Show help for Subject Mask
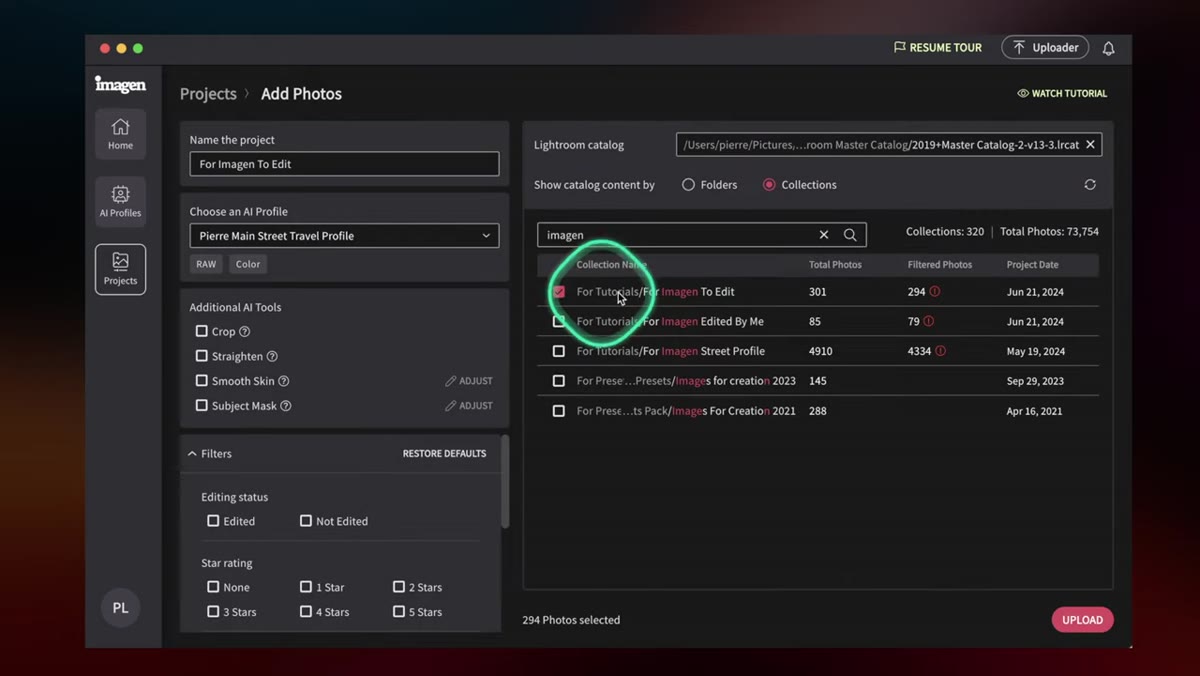The height and width of the screenshot is (676, 1200). tap(286, 406)
